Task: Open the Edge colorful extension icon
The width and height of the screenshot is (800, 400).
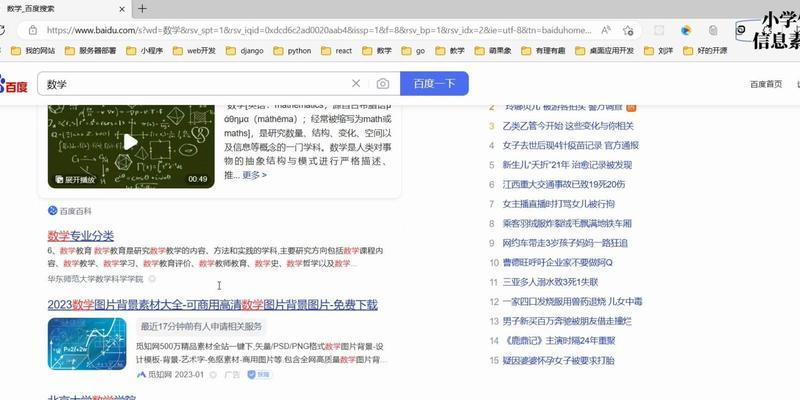Action: [686, 30]
